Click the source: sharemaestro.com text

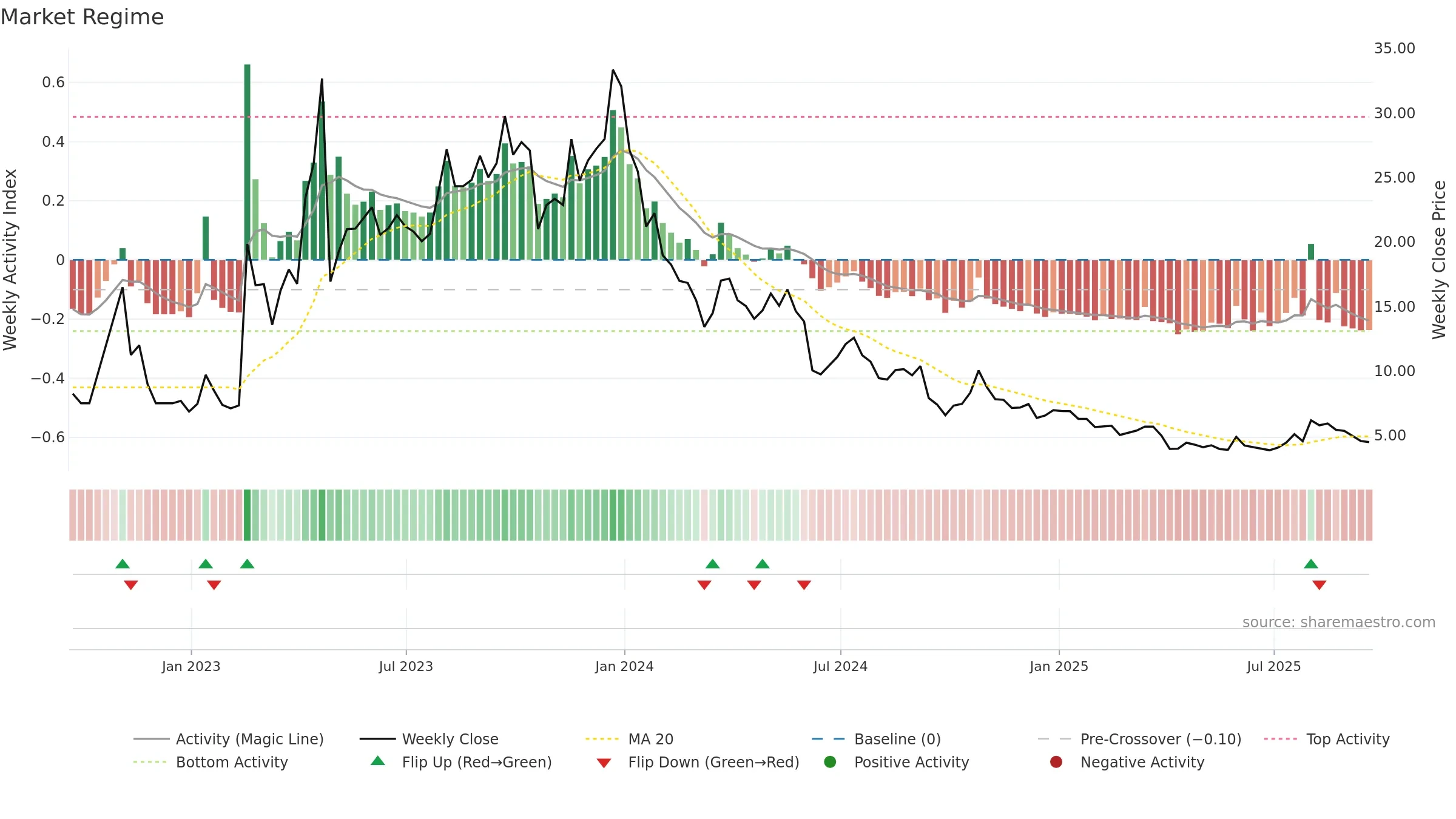(1339, 622)
